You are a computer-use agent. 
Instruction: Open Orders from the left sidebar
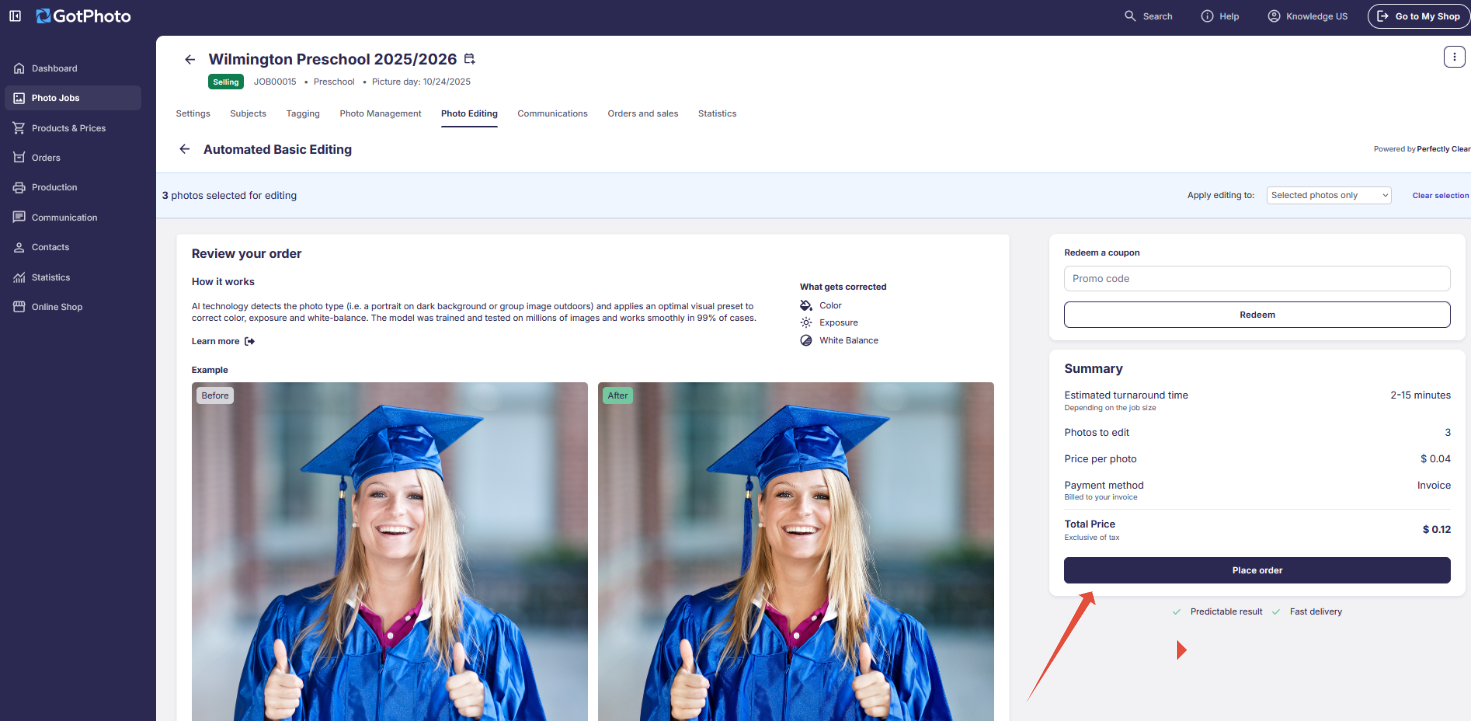click(46, 157)
